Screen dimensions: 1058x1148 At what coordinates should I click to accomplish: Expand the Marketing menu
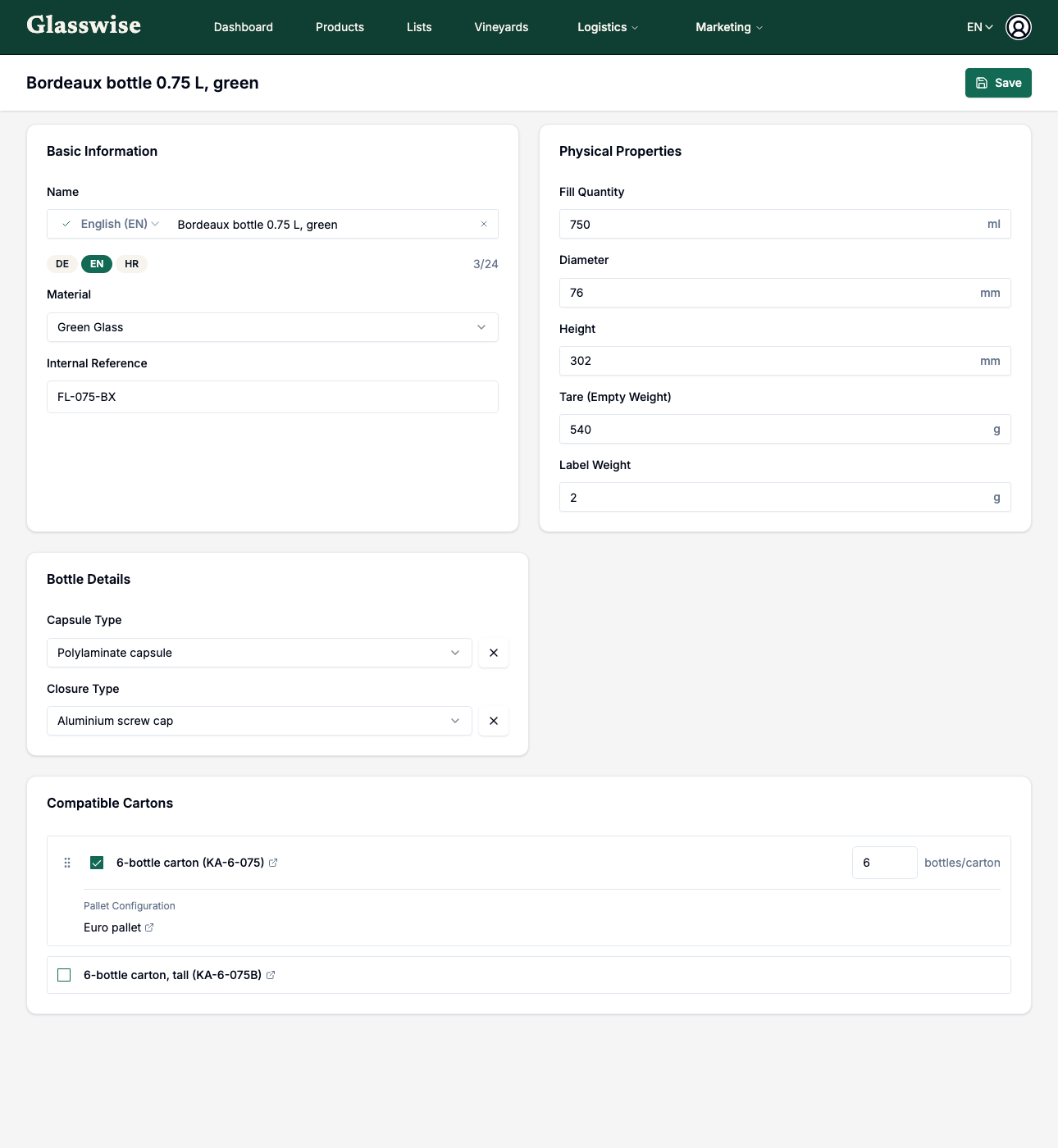tap(729, 27)
